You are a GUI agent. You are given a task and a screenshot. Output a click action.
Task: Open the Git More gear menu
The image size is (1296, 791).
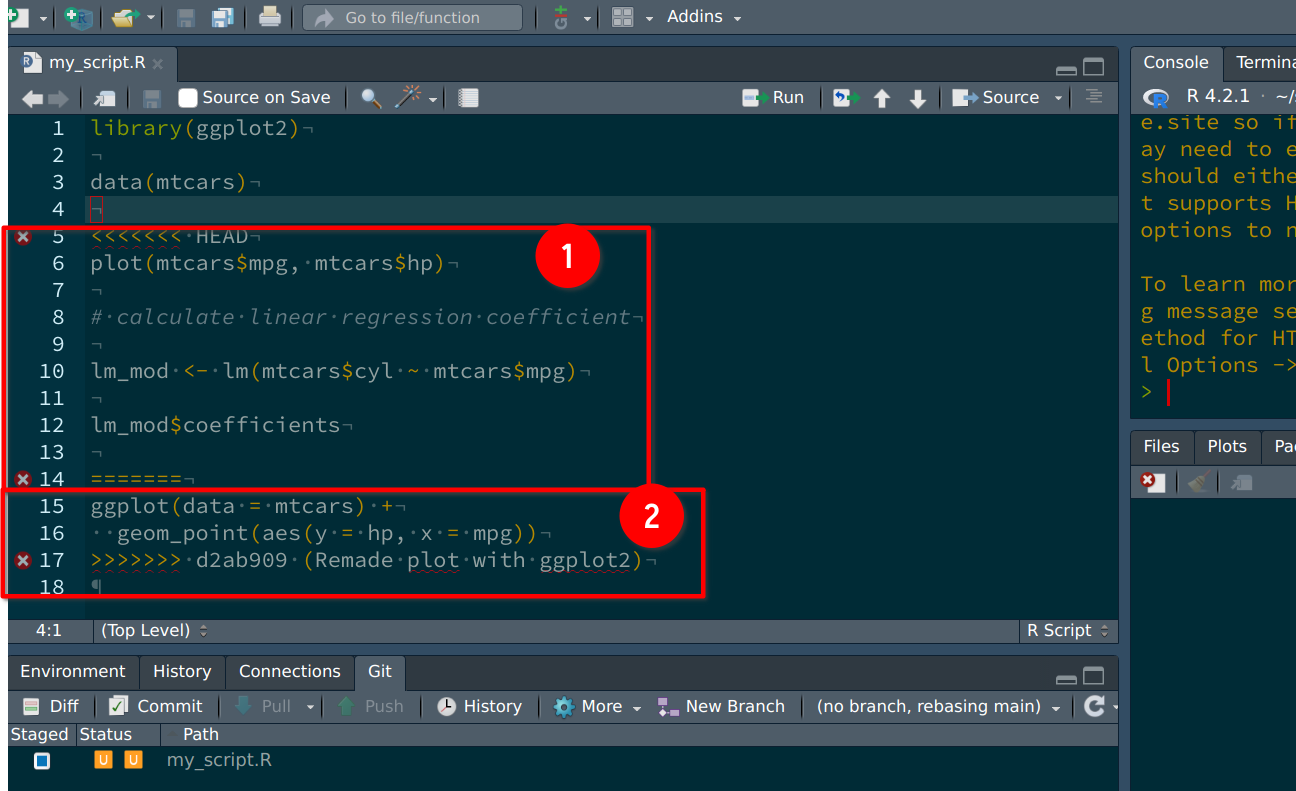tap(597, 706)
